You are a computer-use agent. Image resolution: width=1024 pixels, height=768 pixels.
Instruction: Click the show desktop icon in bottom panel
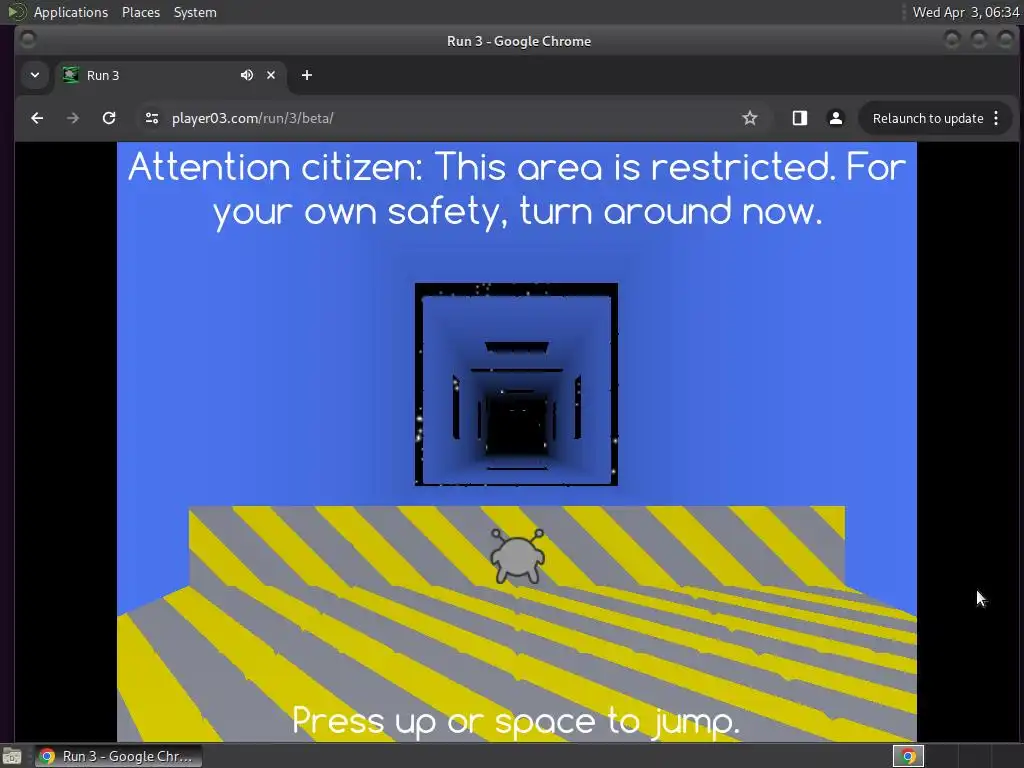(12, 756)
